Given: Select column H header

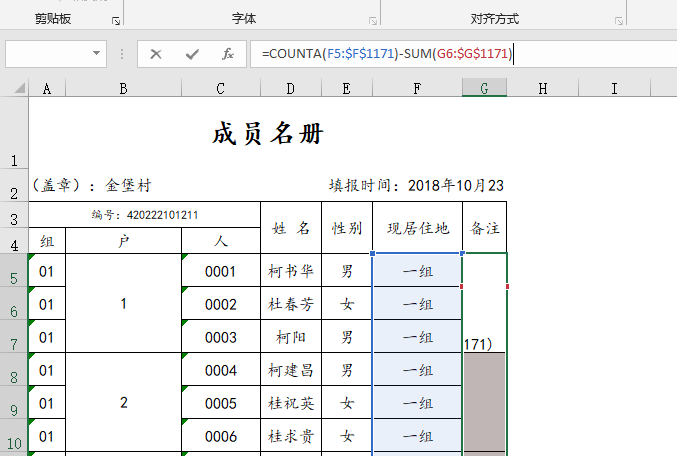Looking at the screenshot, I should pos(543,88).
